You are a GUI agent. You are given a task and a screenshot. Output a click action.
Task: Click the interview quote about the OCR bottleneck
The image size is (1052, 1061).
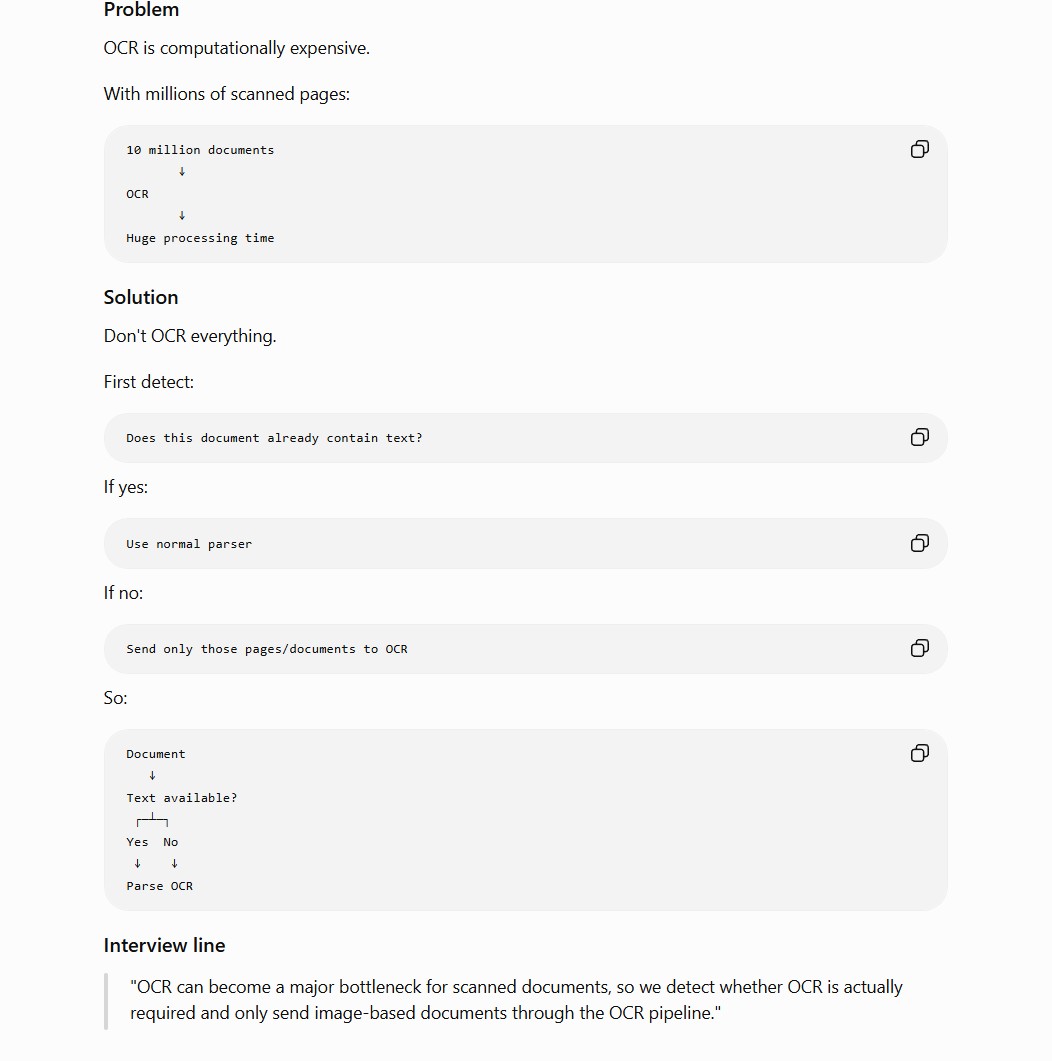click(x=516, y=1000)
